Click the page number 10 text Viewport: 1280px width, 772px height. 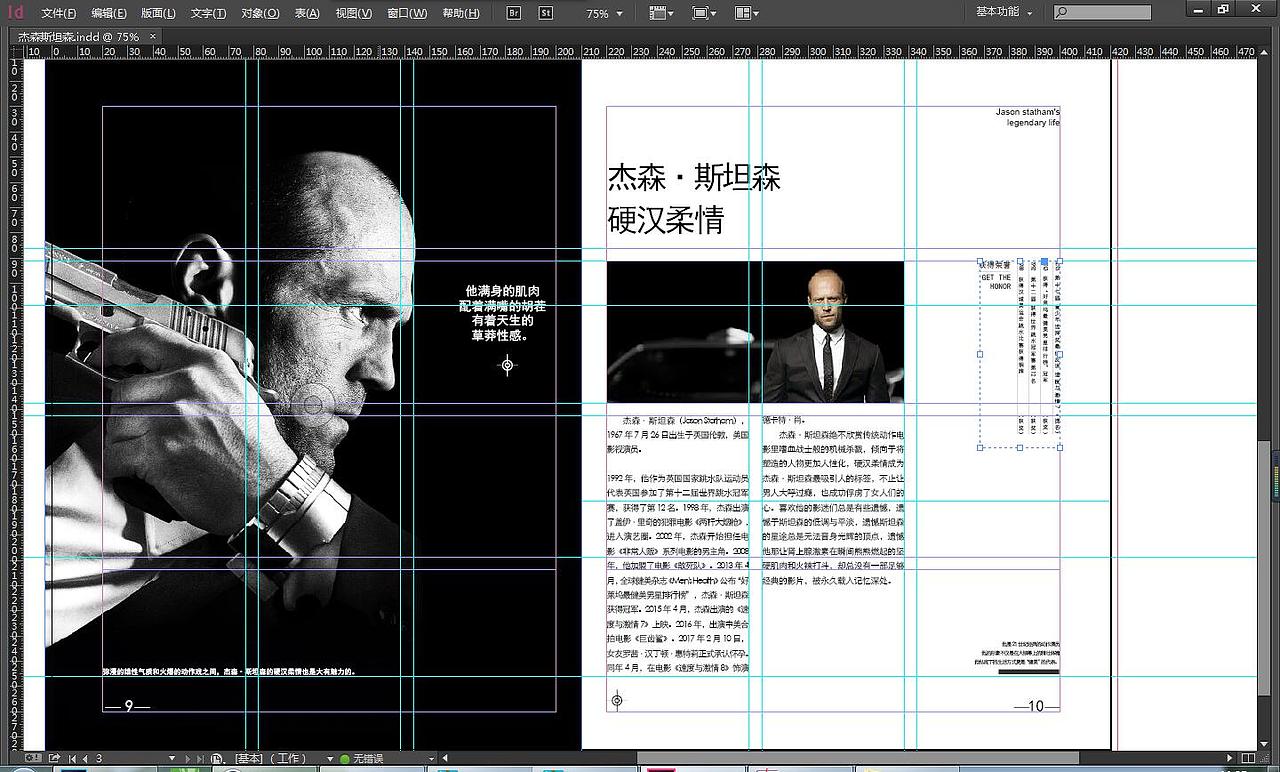[x=1036, y=706]
